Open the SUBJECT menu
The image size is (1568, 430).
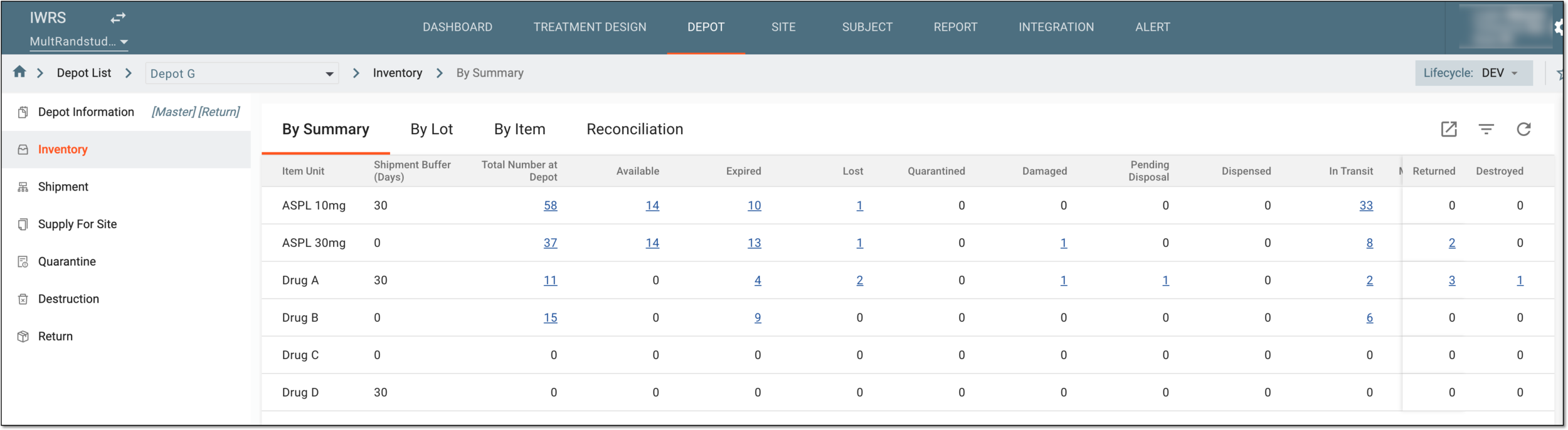[867, 27]
